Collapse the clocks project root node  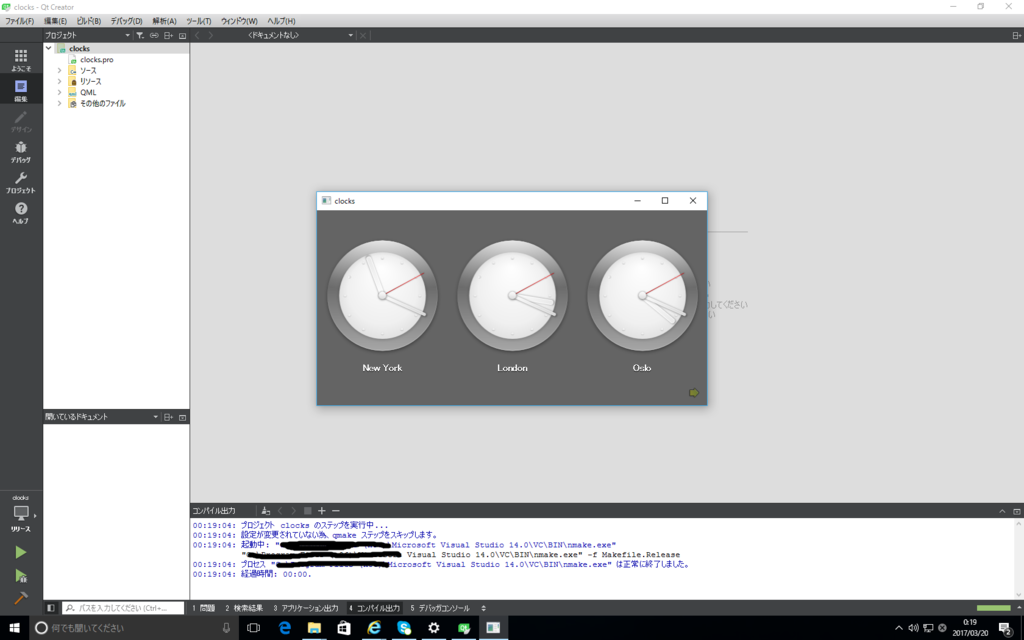point(48,48)
